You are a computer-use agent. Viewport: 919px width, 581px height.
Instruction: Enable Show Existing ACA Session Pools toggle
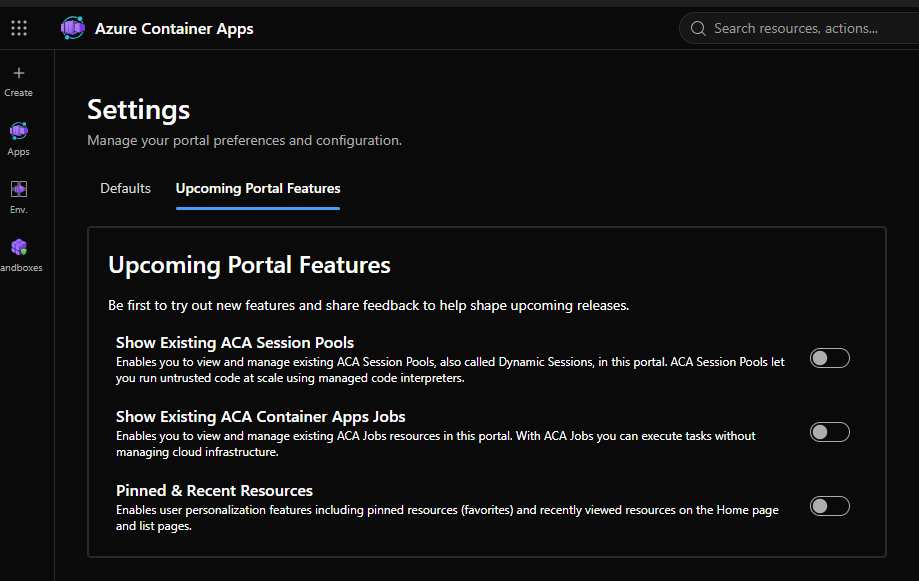829,358
